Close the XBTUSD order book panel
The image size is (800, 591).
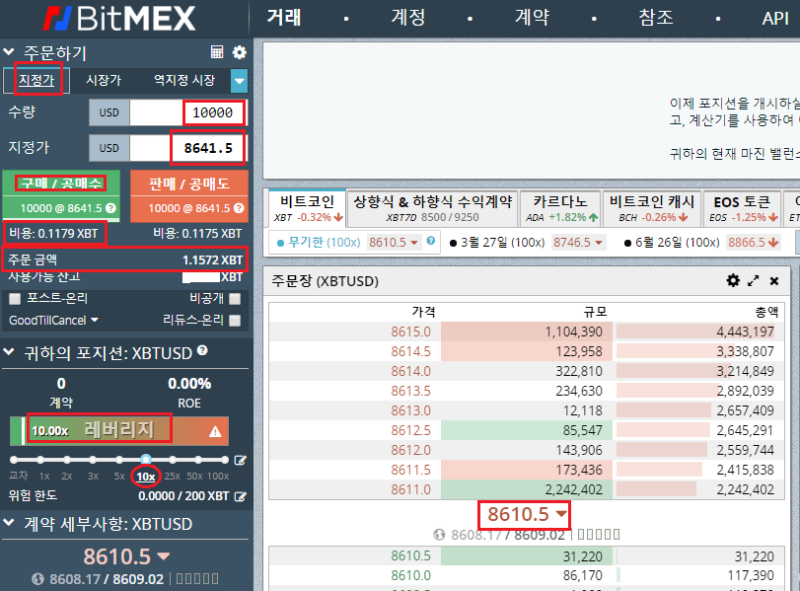point(774,281)
